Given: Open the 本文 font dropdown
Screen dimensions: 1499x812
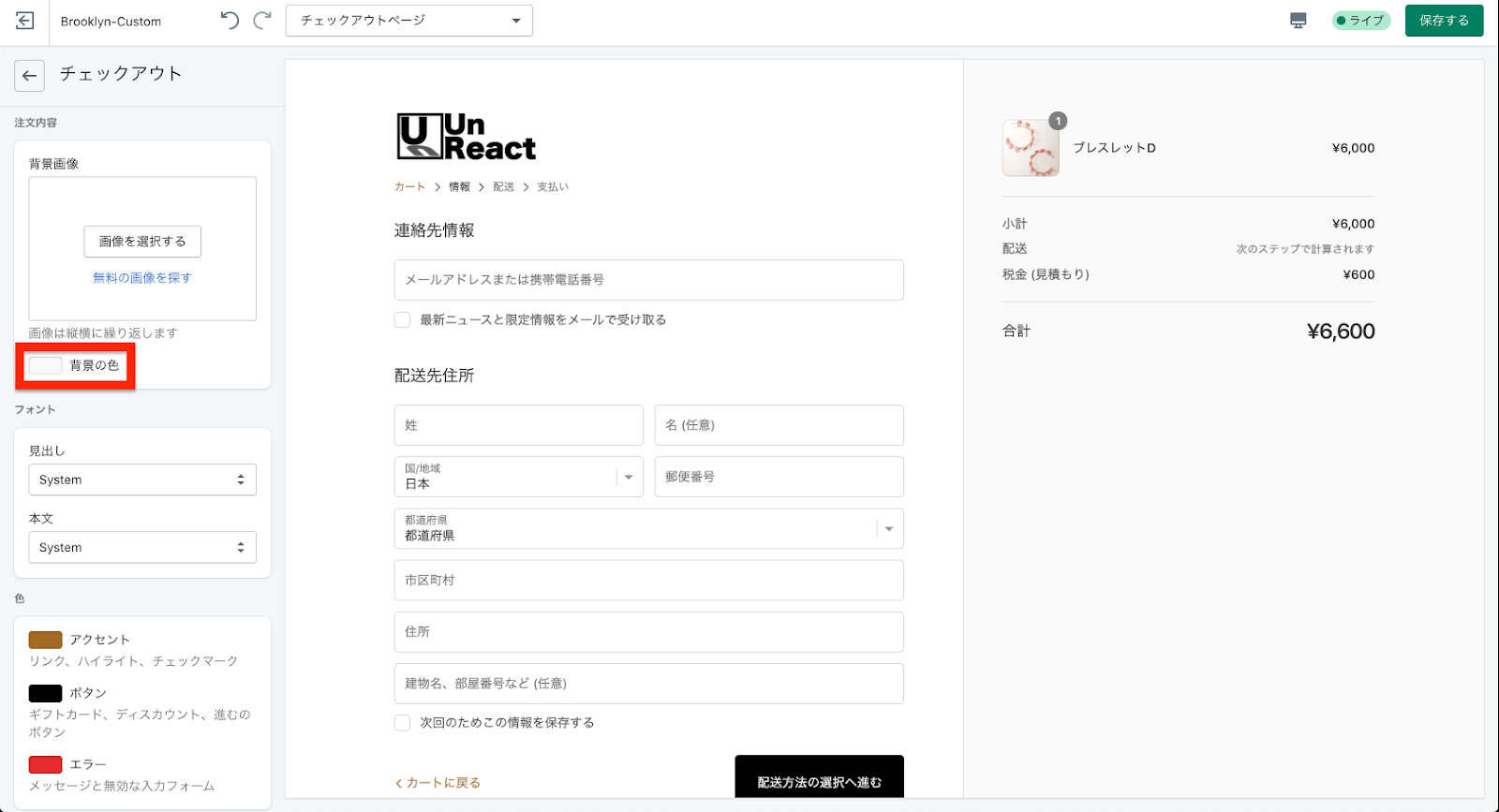Looking at the screenshot, I should (142, 548).
